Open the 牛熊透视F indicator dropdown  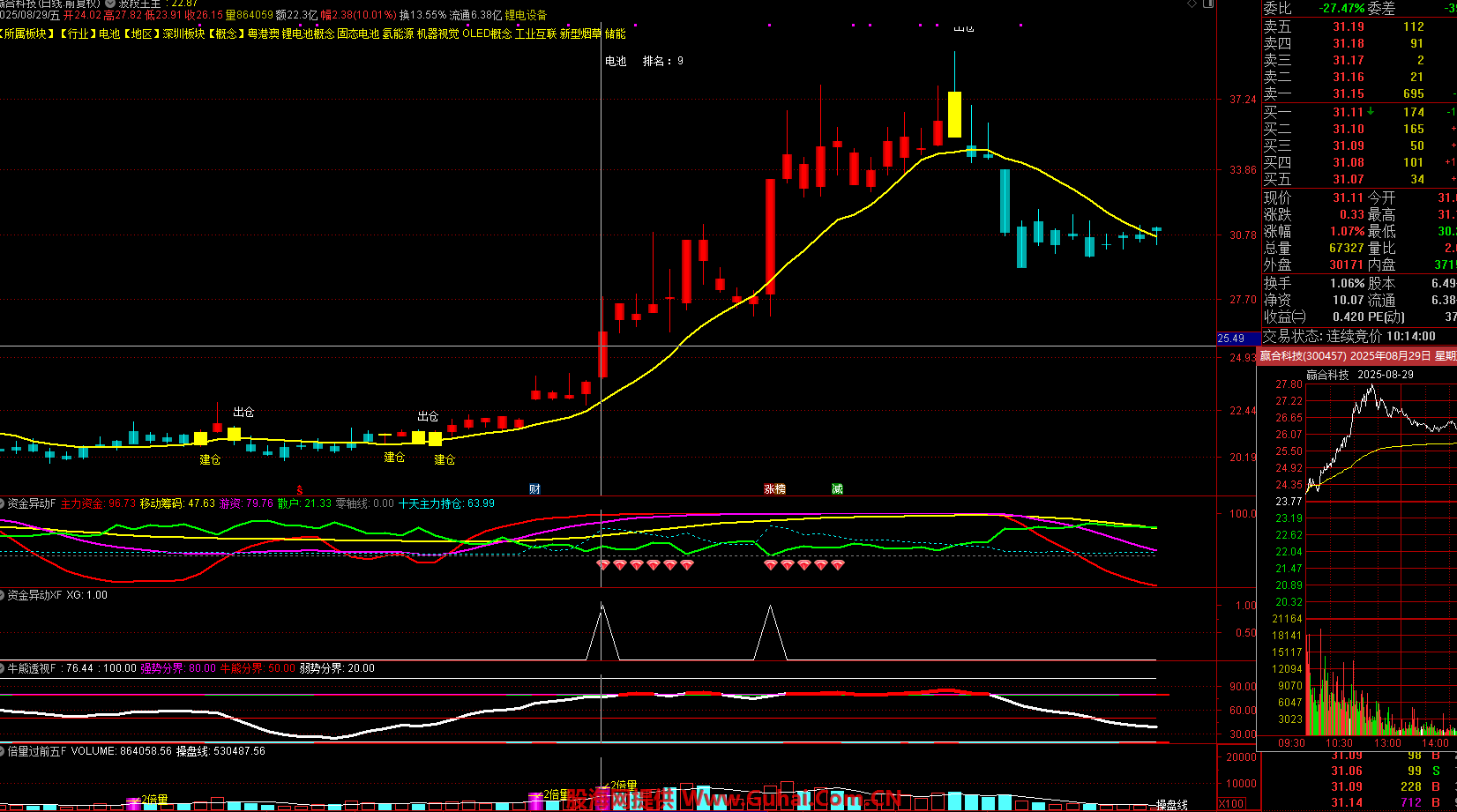(4, 668)
